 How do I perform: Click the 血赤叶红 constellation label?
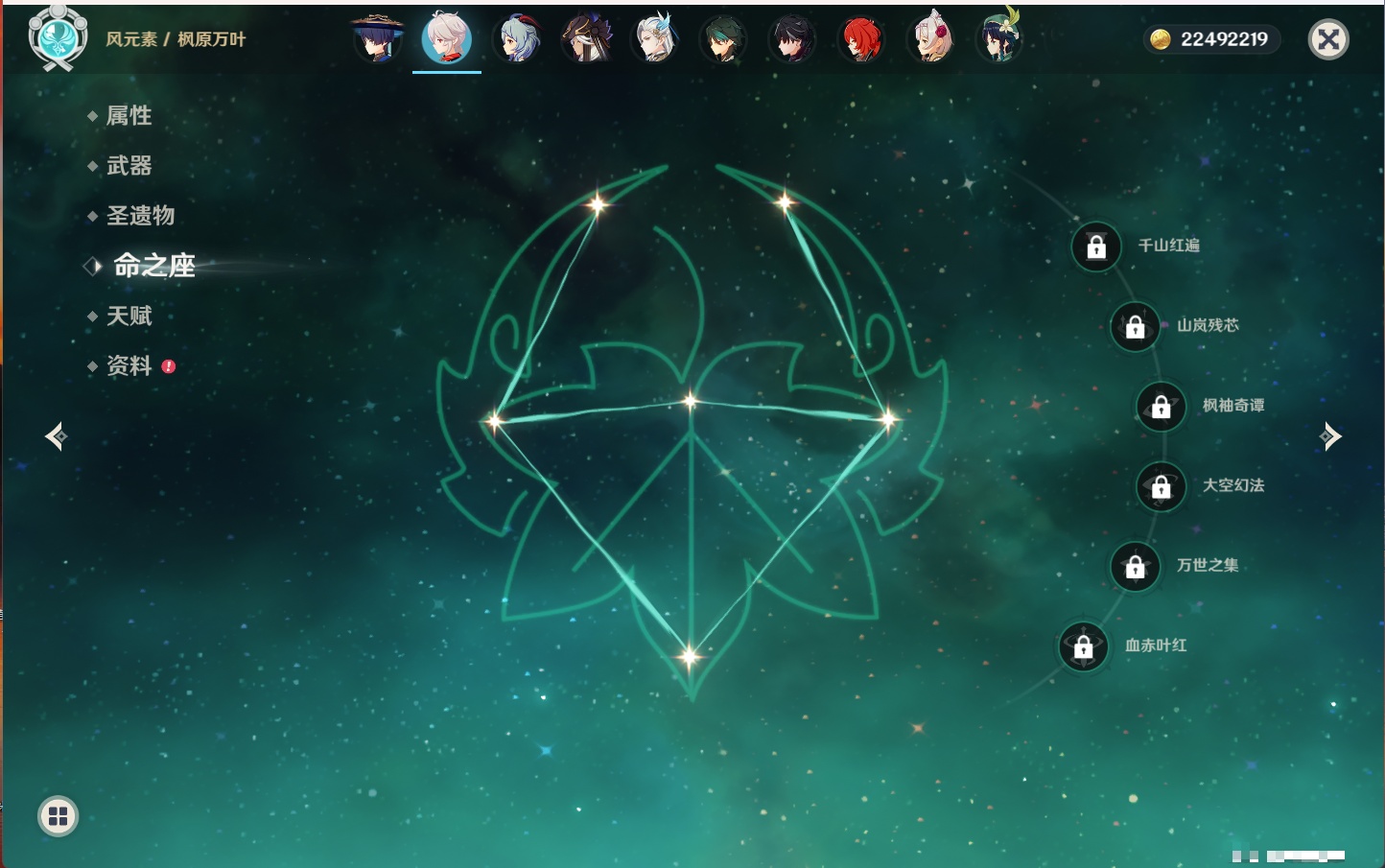pyautogui.click(x=1156, y=645)
